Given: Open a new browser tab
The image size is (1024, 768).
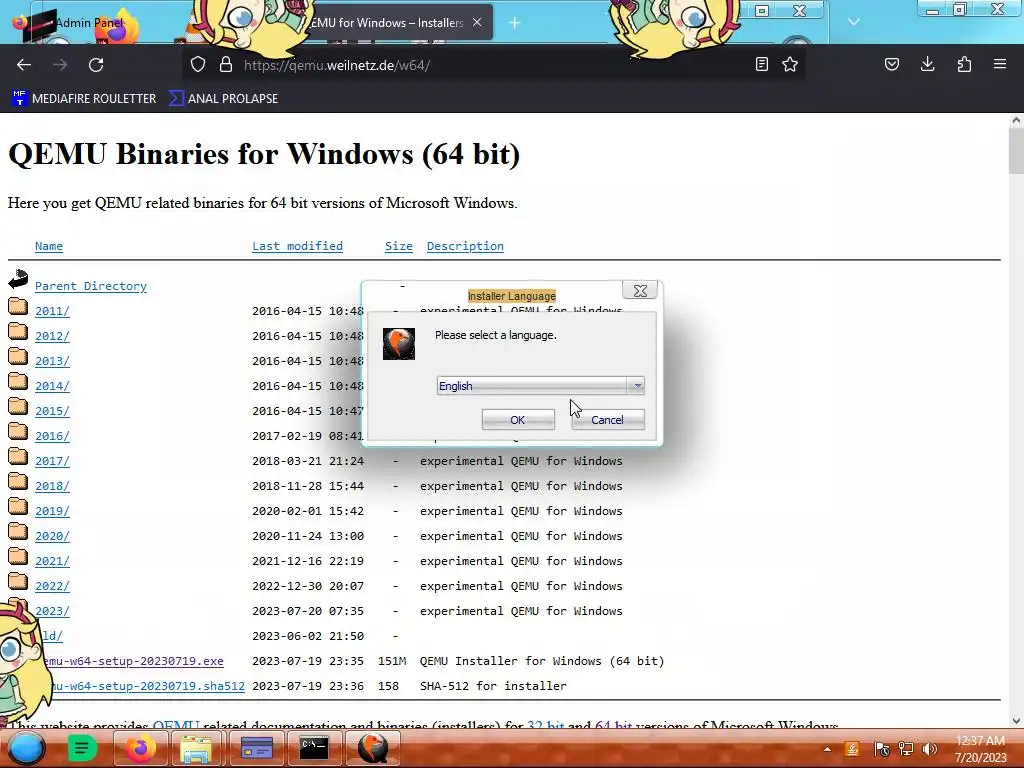Looking at the screenshot, I should 515,23.
